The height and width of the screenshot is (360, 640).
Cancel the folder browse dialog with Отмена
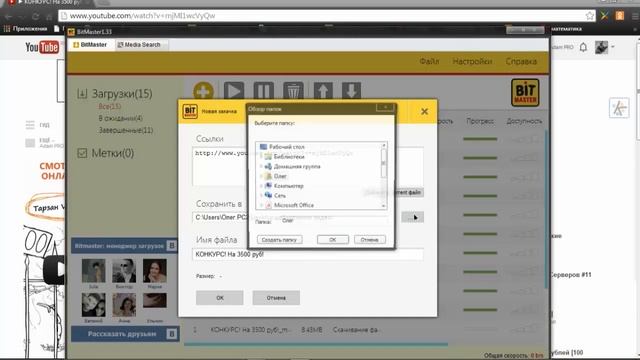pyautogui.click(x=369, y=240)
